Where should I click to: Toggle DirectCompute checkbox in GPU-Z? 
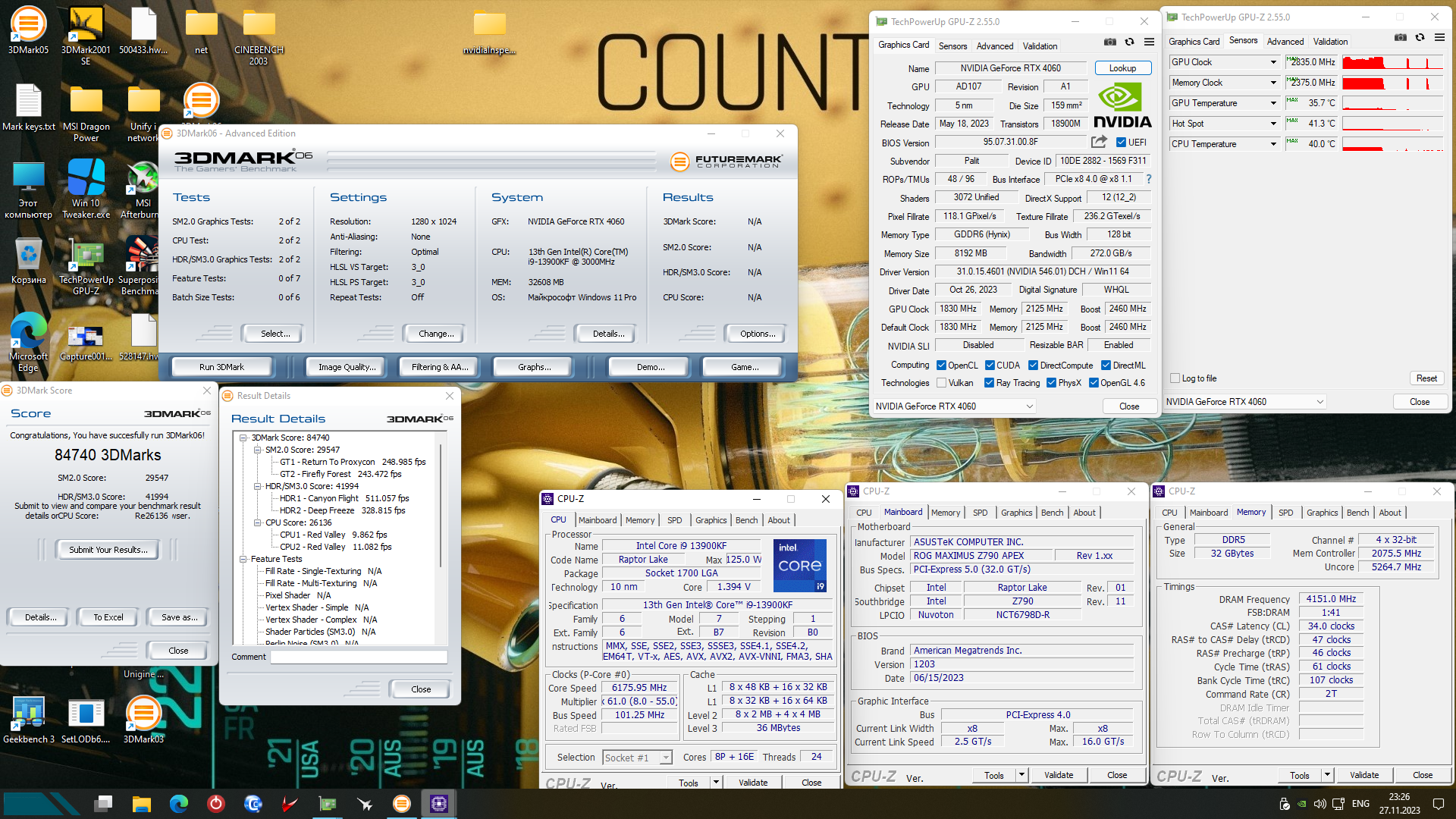[1033, 366]
